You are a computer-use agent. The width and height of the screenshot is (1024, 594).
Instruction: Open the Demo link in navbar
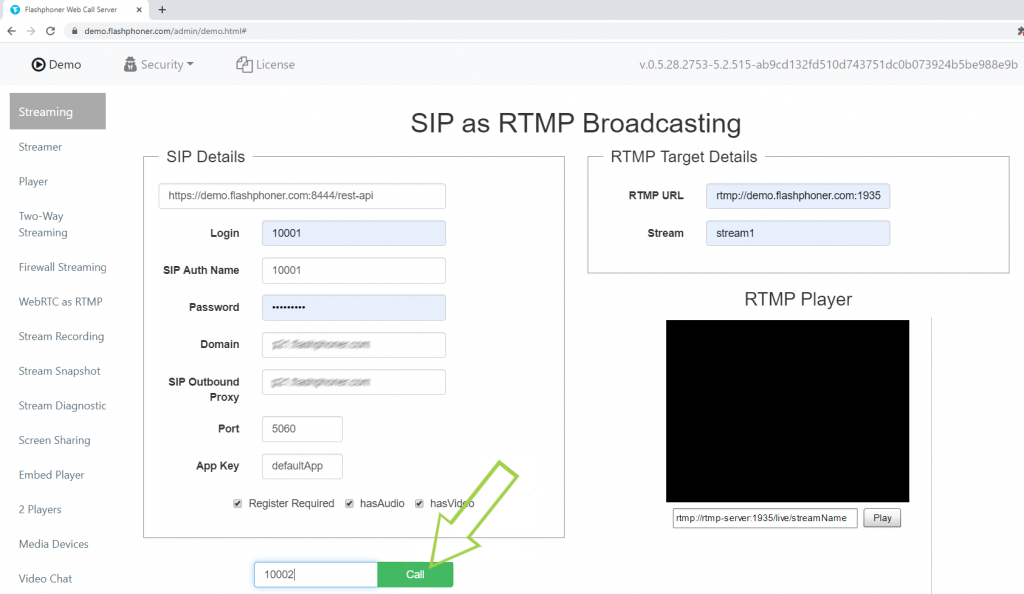56,65
